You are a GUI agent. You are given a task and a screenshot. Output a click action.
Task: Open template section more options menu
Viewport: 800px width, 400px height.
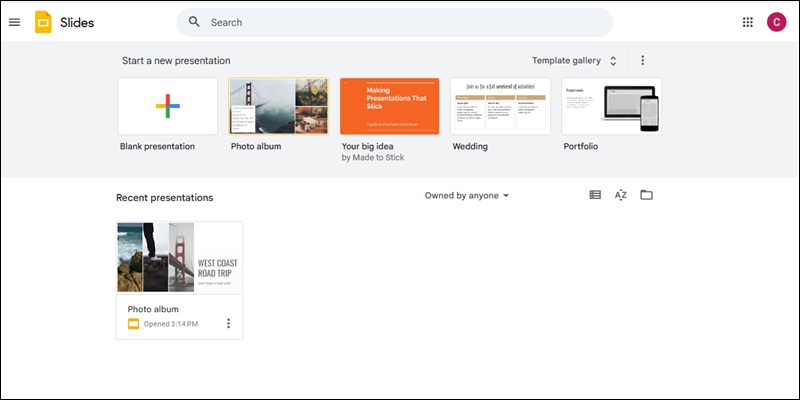click(x=642, y=60)
